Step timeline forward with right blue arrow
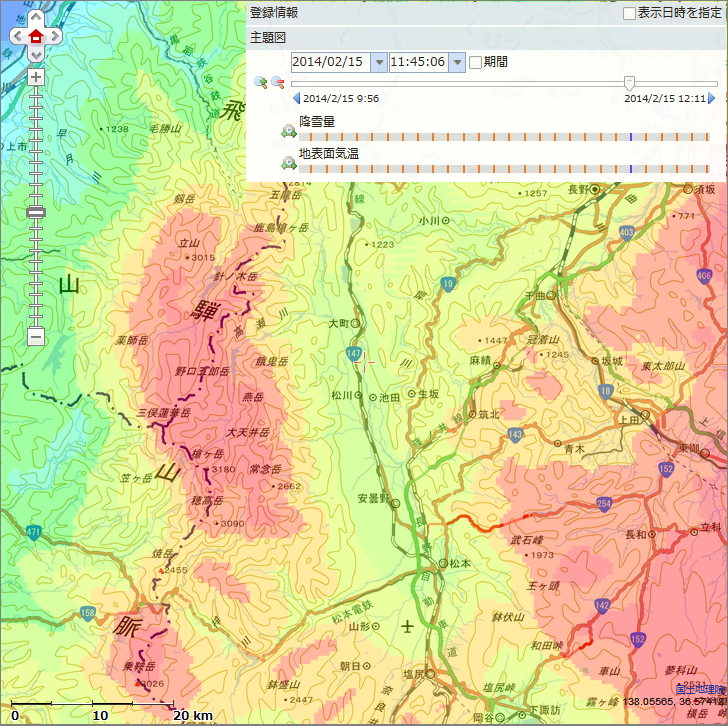 pos(712,99)
